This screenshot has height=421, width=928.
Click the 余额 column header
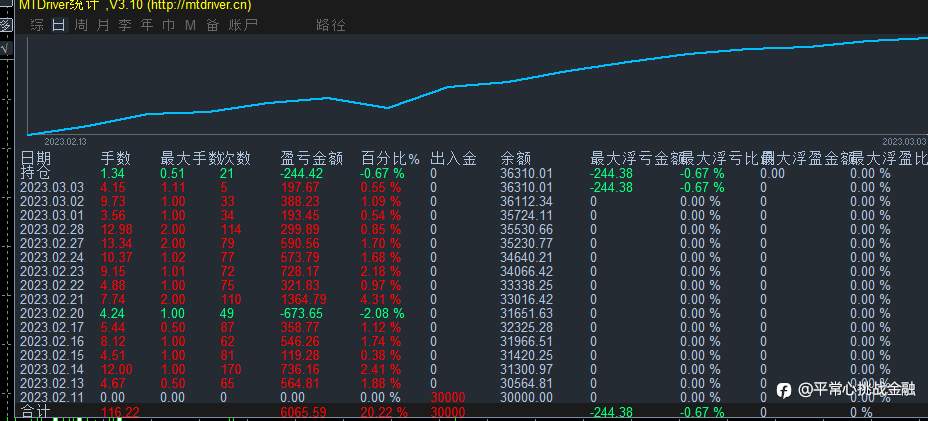516,159
